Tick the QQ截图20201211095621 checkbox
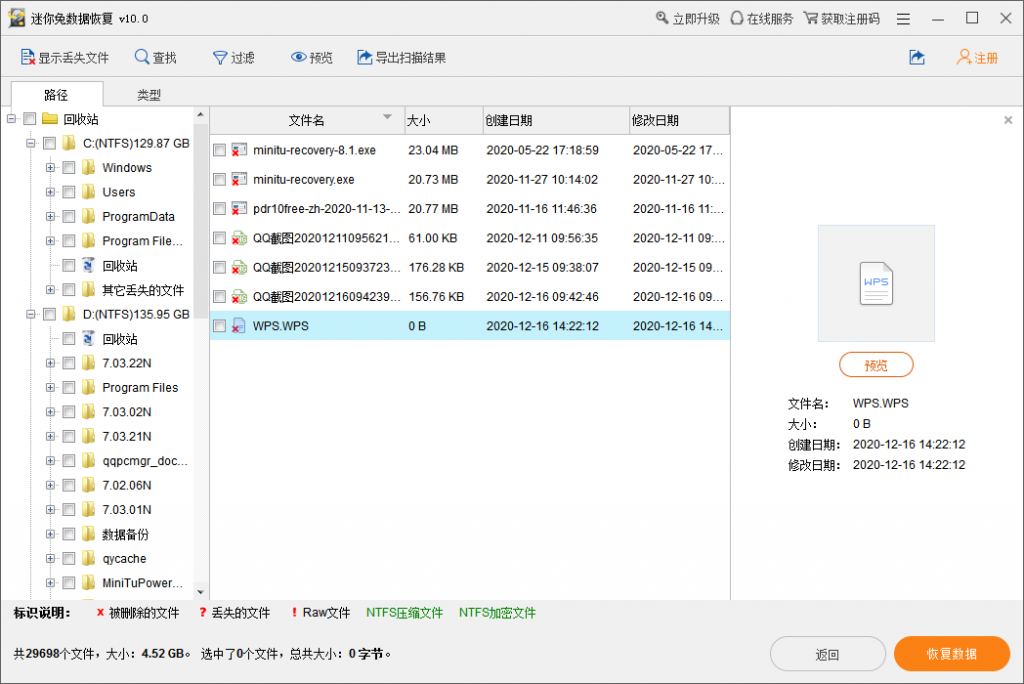 (x=219, y=238)
